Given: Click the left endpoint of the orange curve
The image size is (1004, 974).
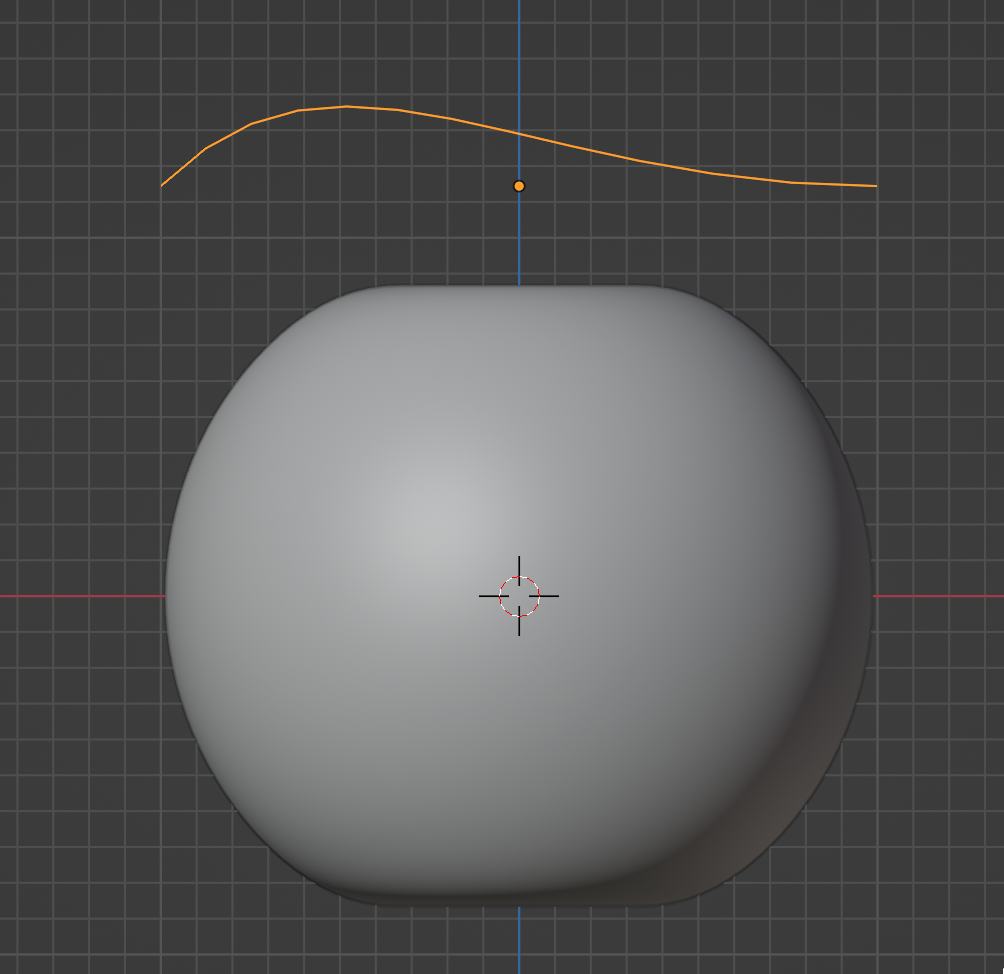Looking at the screenshot, I should 163,185.
